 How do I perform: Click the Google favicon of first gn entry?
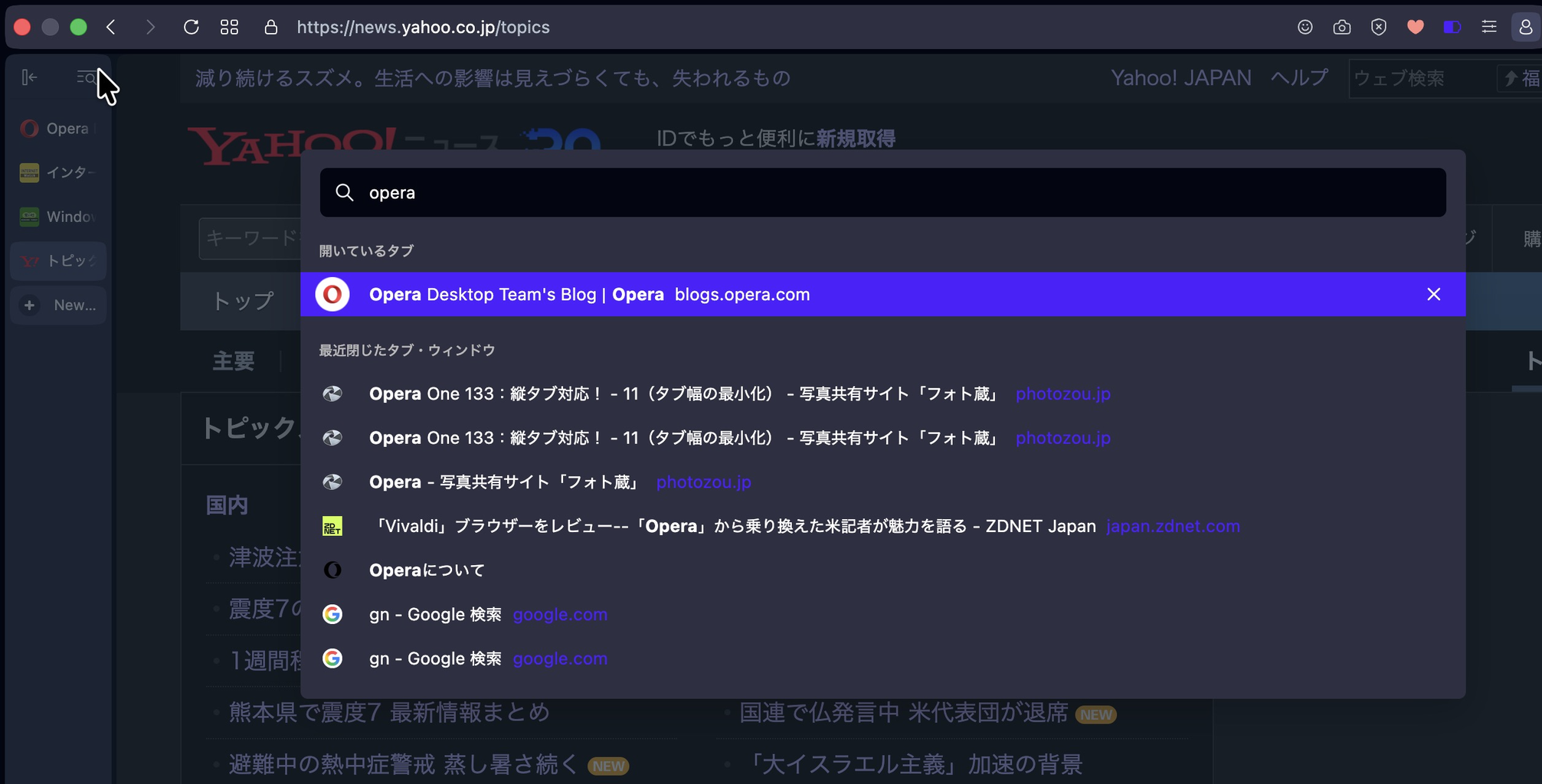pyautogui.click(x=332, y=615)
